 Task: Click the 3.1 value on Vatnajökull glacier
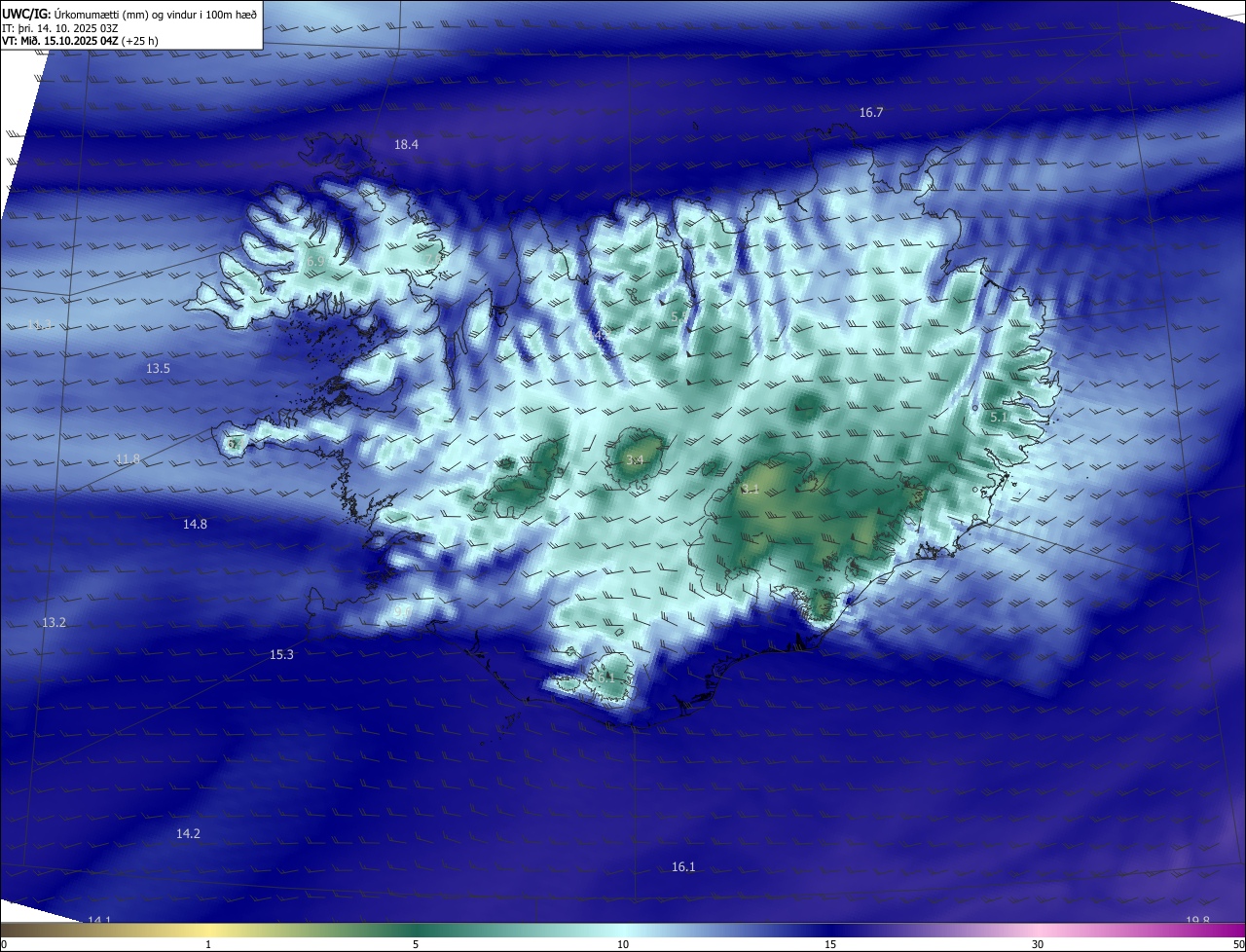point(750,490)
